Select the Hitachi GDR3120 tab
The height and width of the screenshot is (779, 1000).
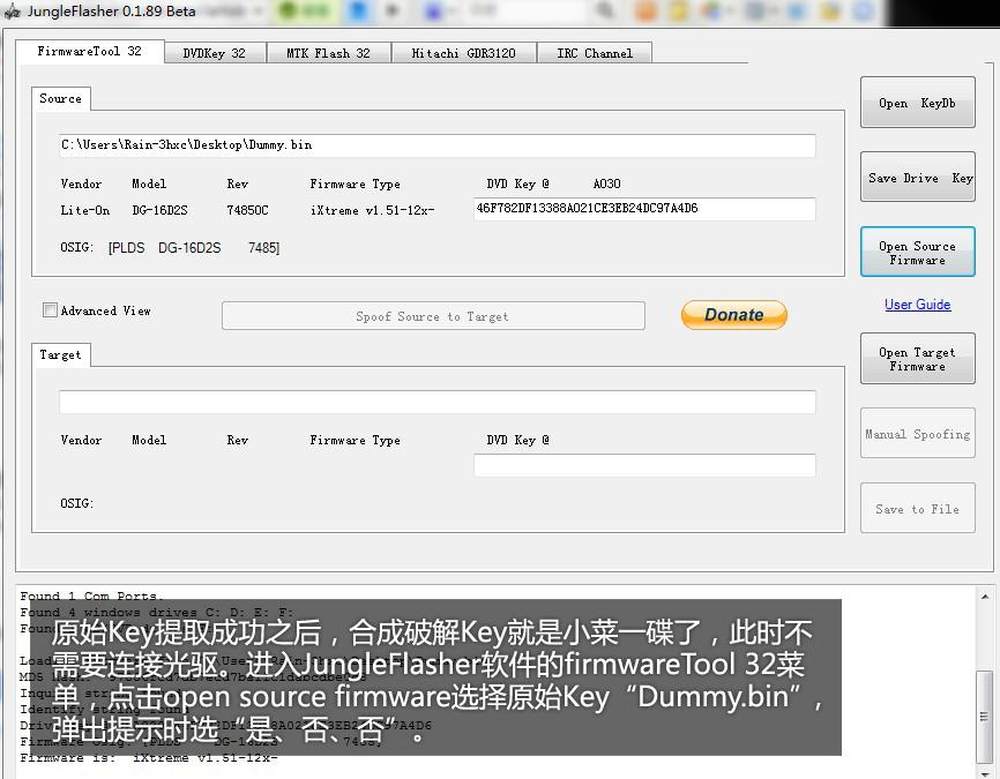[464, 53]
